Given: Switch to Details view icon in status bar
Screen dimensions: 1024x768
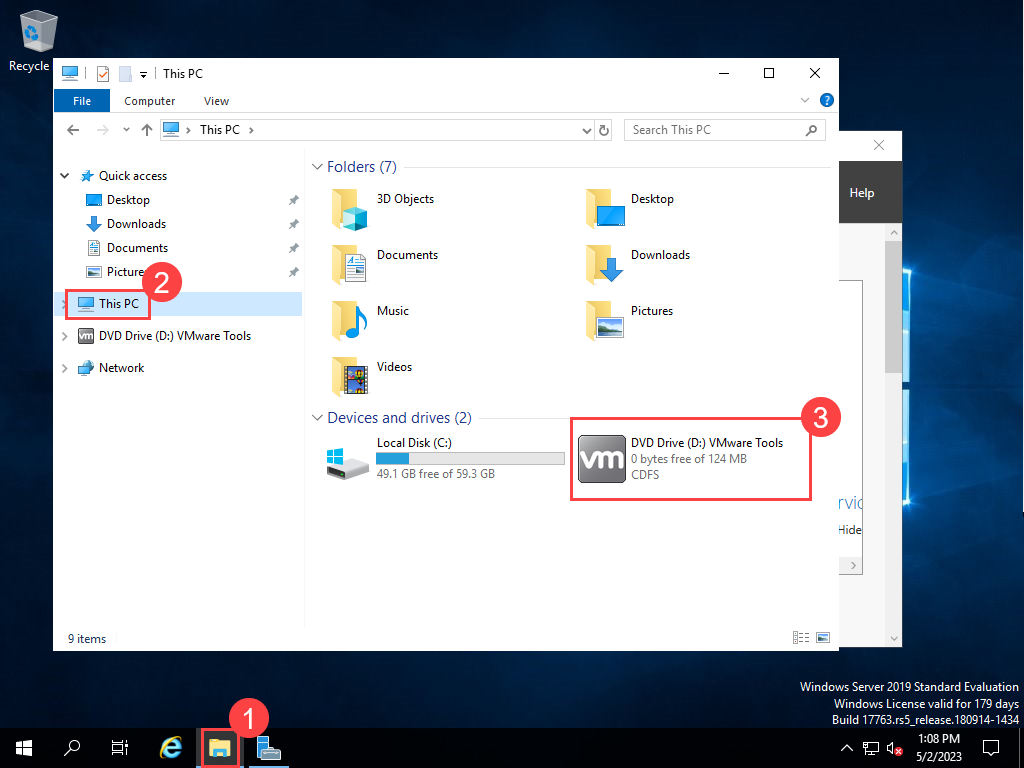Looking at the screenshot, I should [x=801, y=638].
